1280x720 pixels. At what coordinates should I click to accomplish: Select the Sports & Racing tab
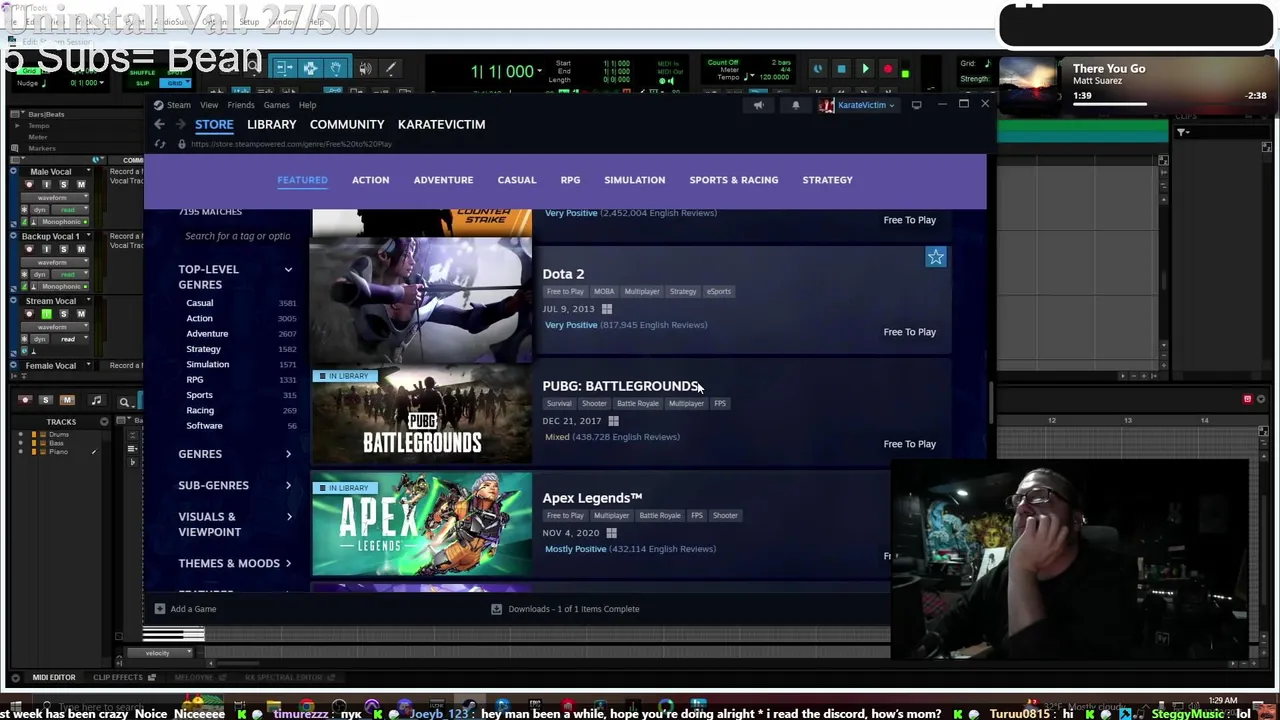point(733,180)
